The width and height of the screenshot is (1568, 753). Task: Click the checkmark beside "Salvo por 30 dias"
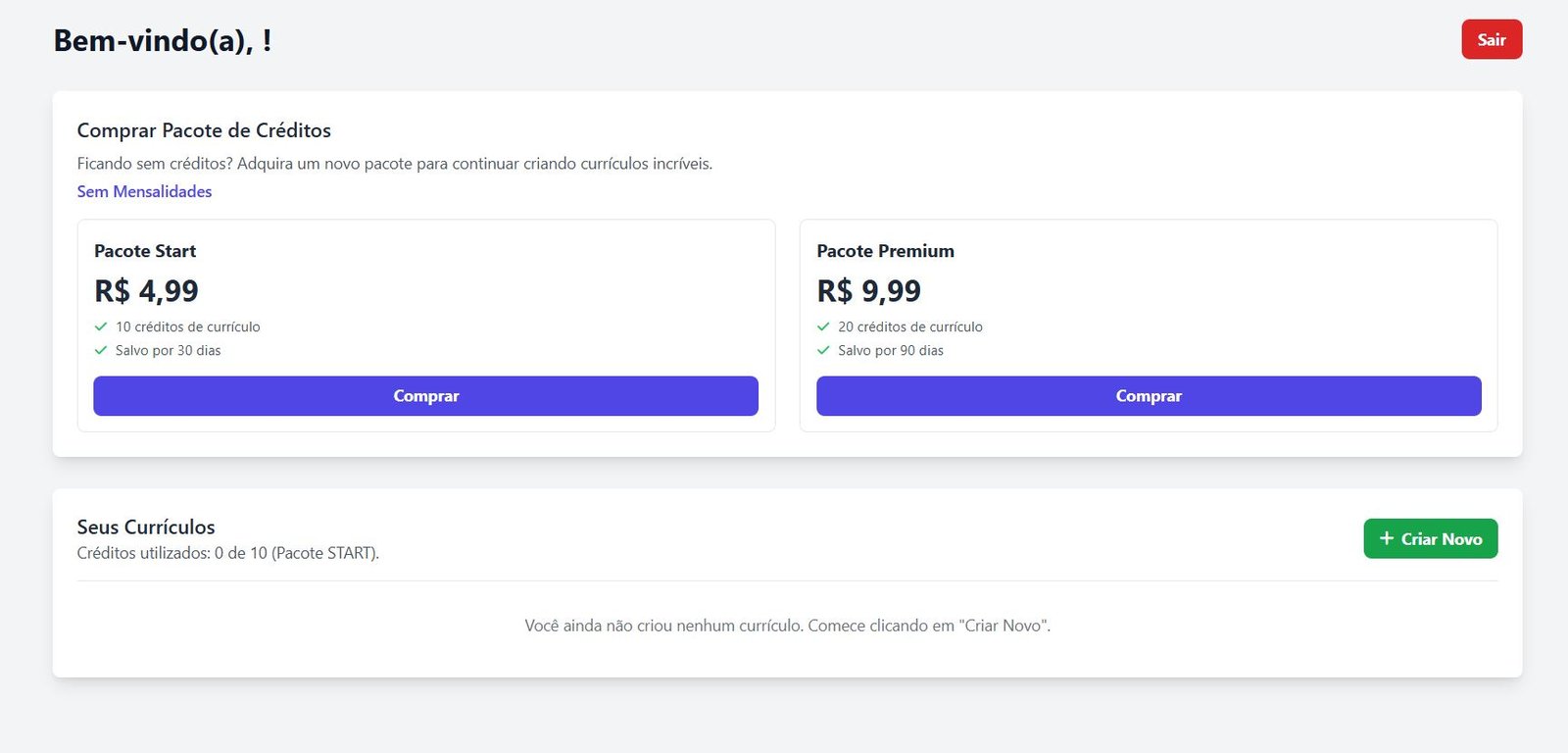pyautogui.click(x=101, y=350)
